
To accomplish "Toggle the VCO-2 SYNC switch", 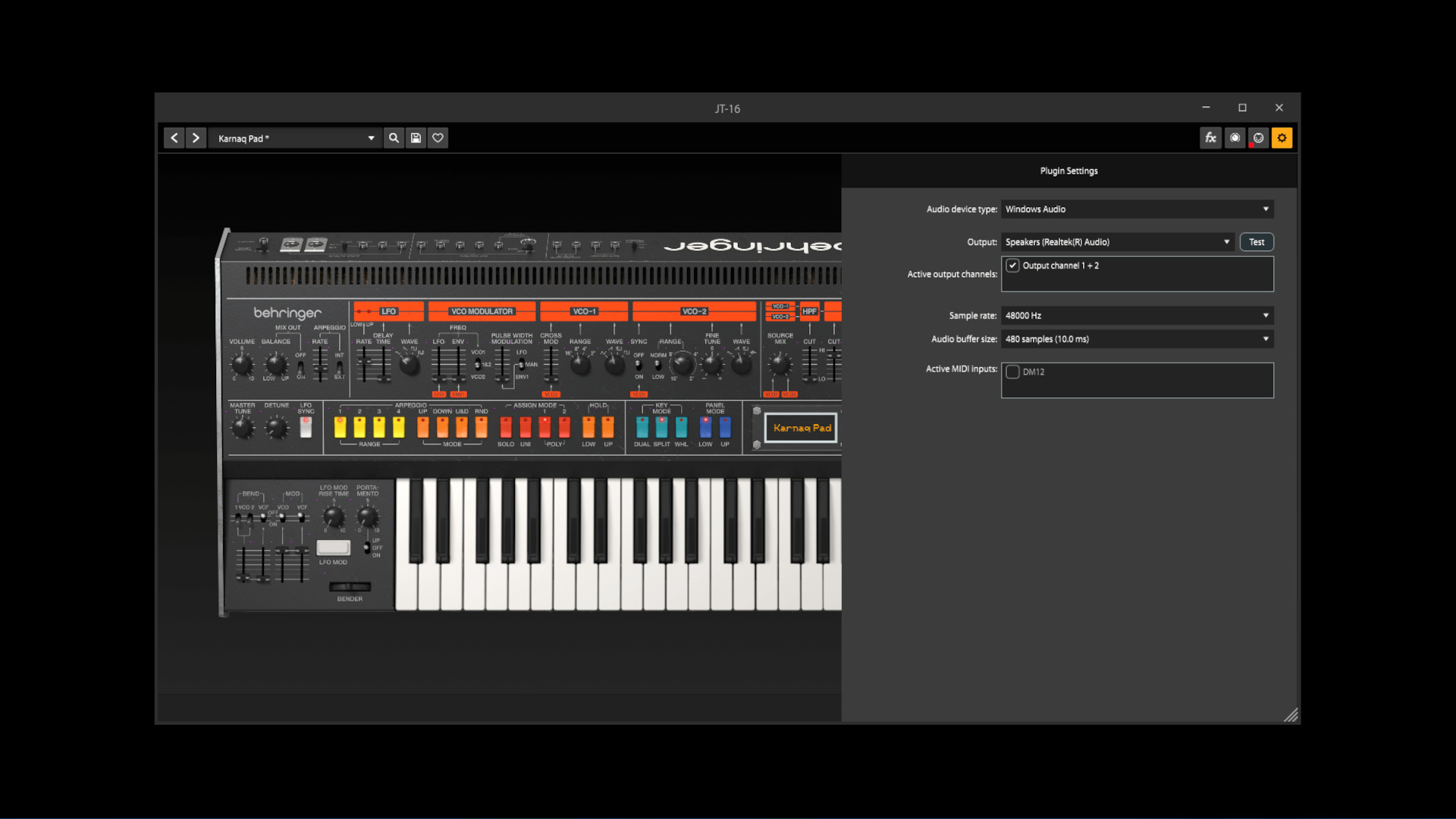I will (x=639, y=365).
